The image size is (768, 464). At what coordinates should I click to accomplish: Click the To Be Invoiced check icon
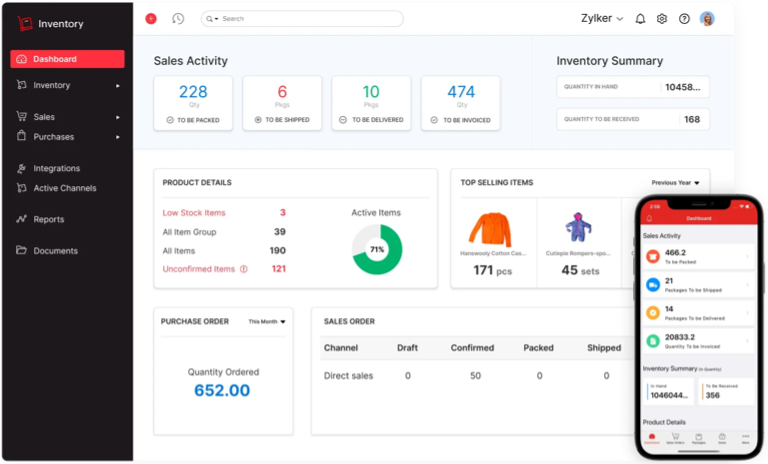pos(434,120)
